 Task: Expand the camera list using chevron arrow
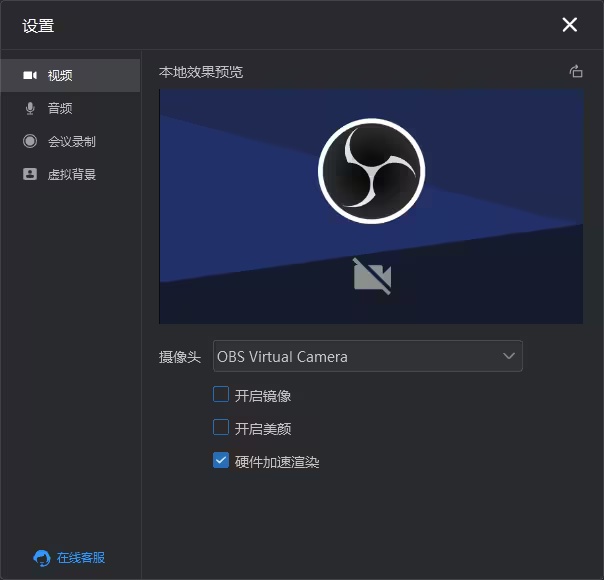[x=508, y=356]
